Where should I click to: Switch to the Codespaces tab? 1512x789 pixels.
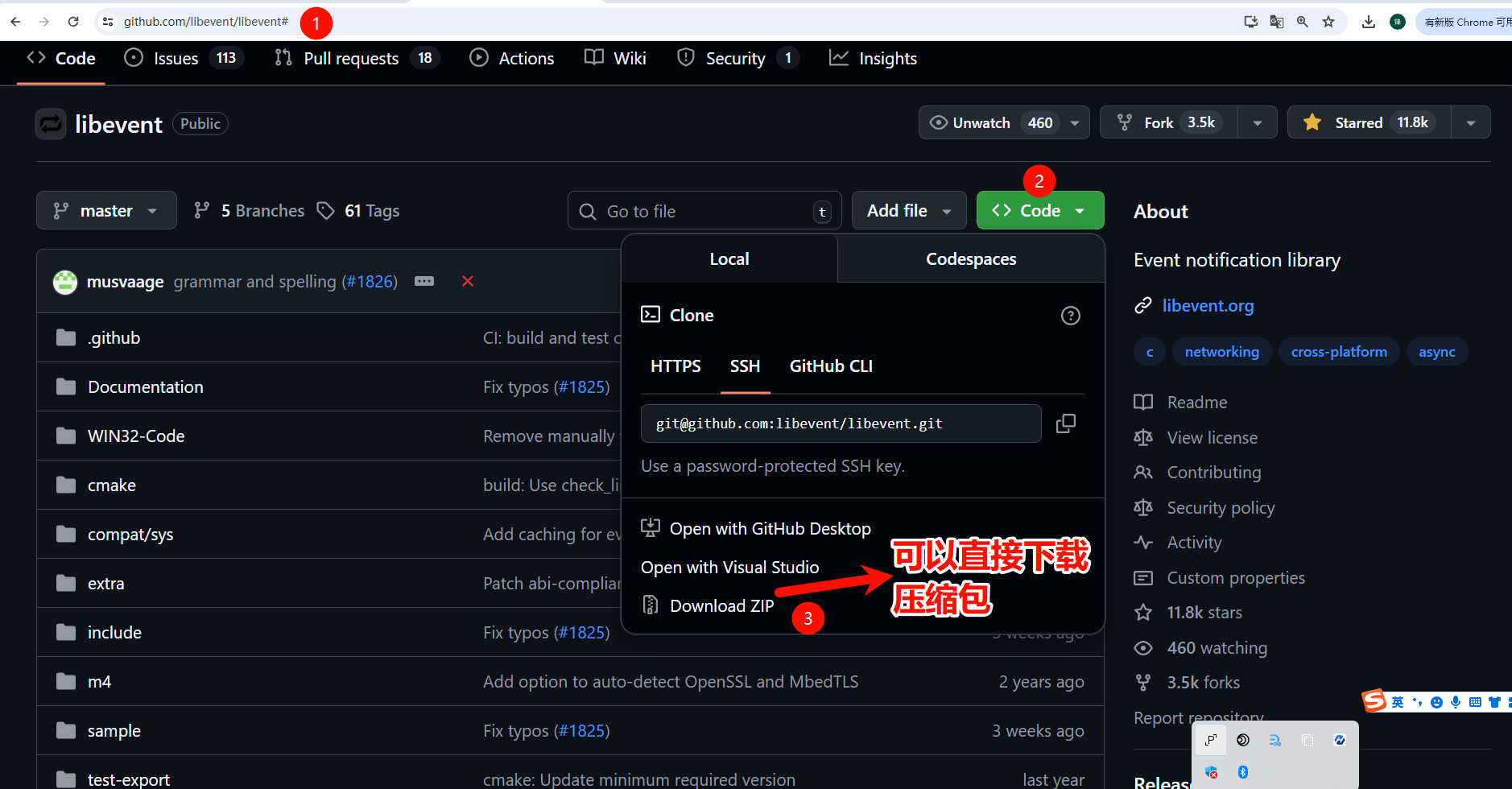(971, 259)
